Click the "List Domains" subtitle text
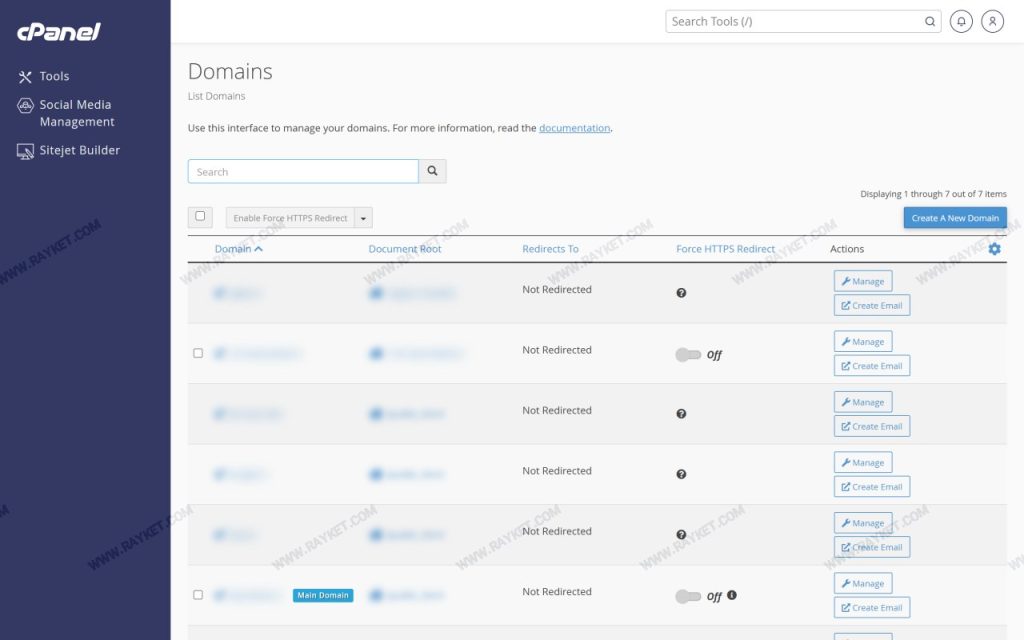 tap(216, 96)
